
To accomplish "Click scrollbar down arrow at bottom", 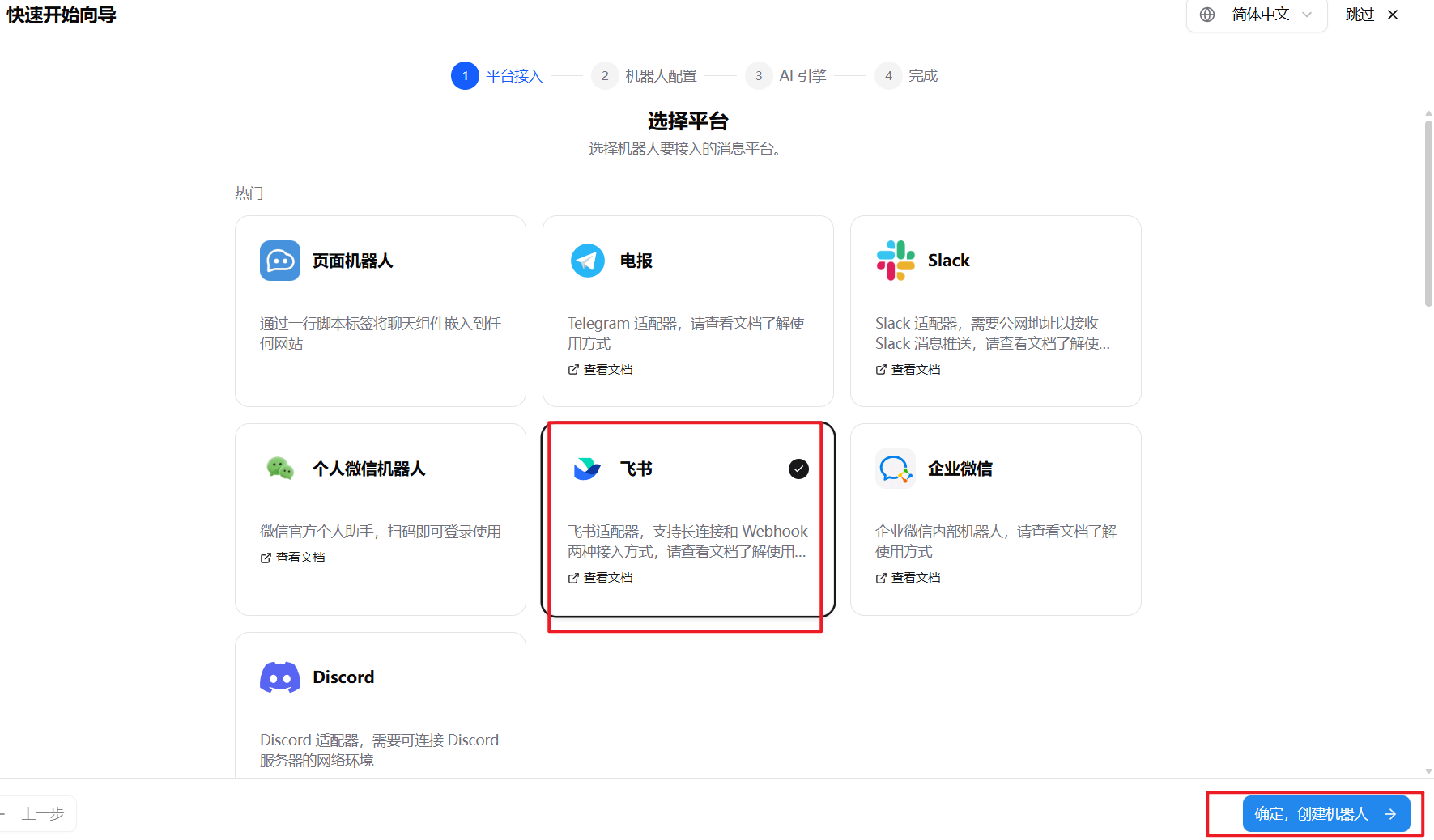I will pyautogui.click(x=1428, y=771).
